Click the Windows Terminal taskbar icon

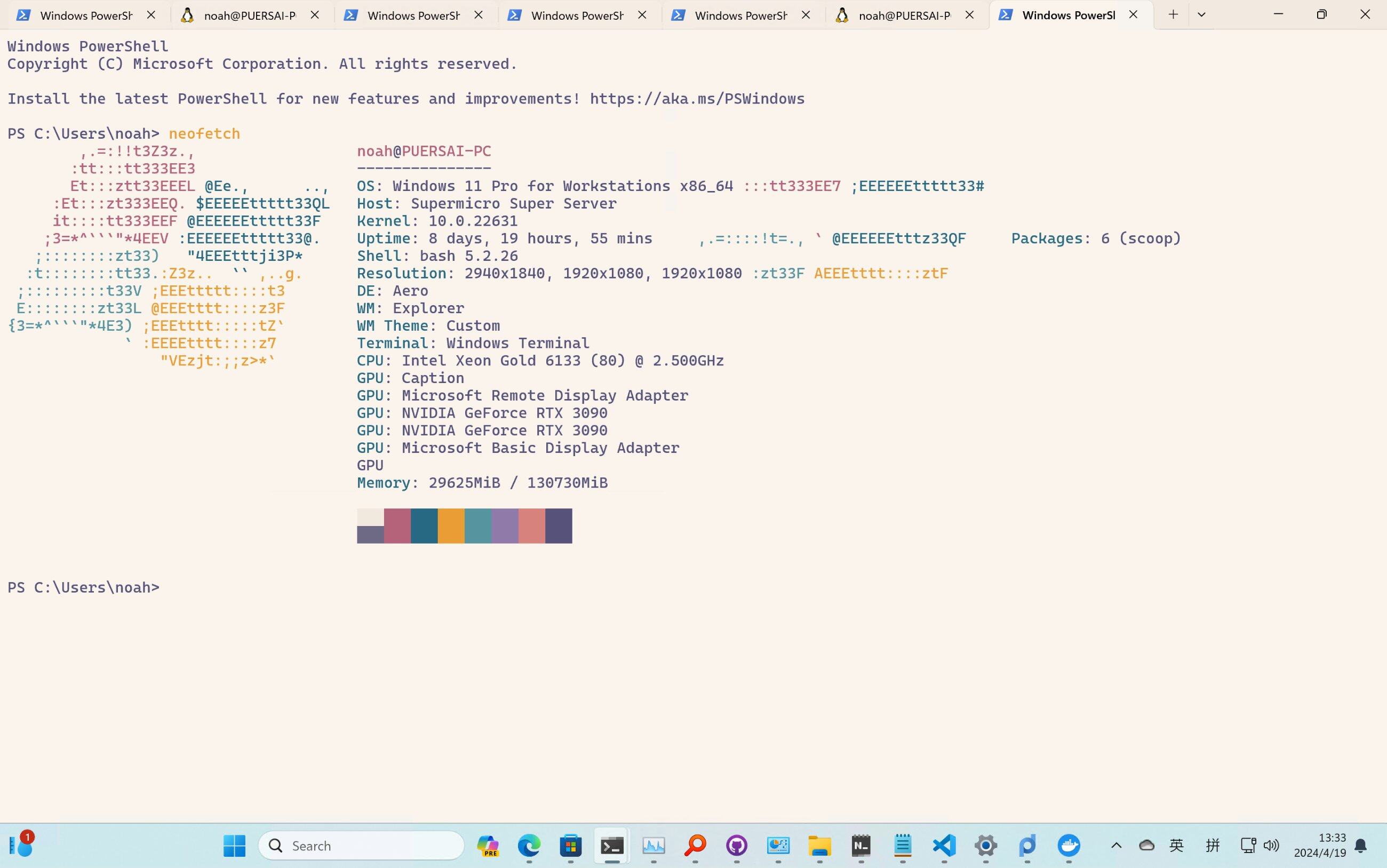612,846
